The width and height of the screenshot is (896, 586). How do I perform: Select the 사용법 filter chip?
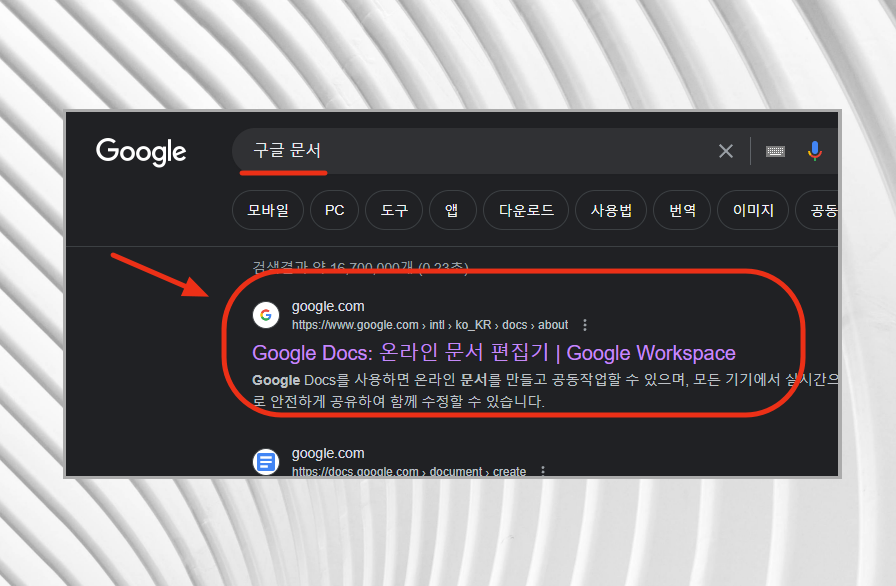611,210
